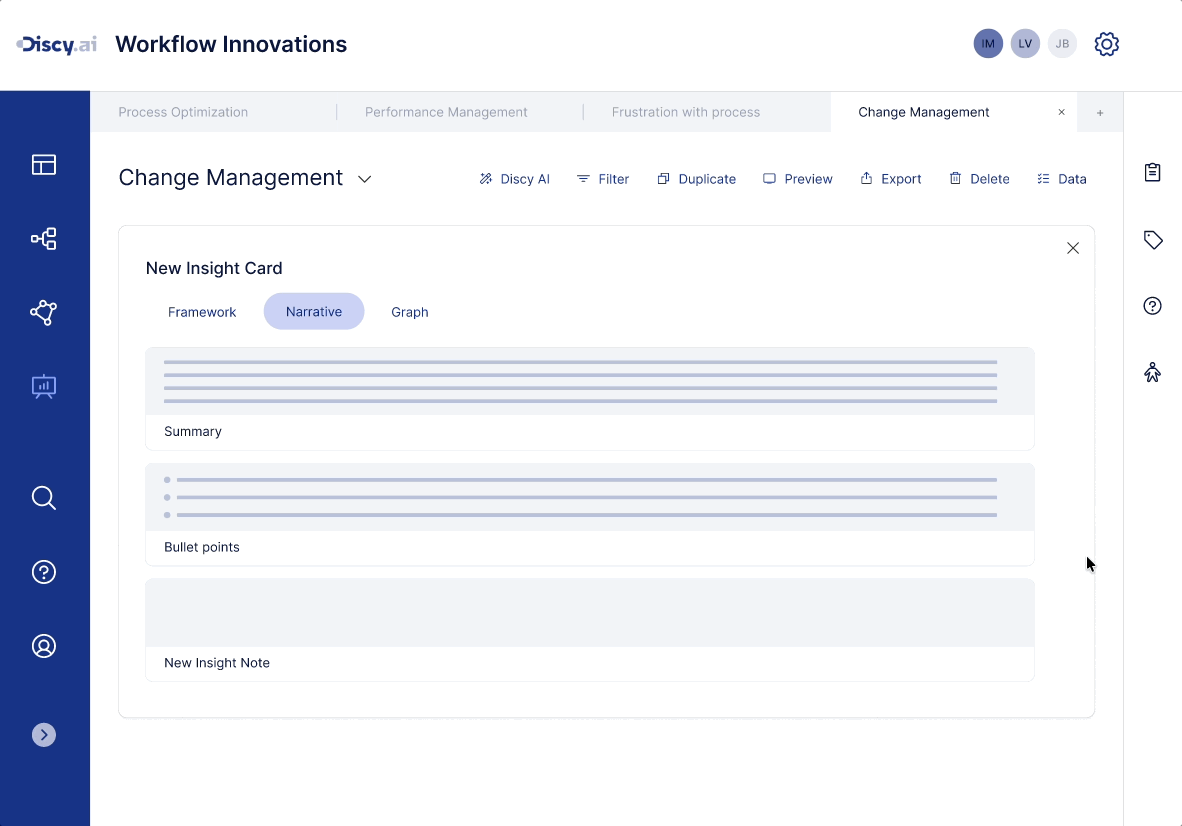Select the Framework card style
This screenshot has height=826, width=1182.
point(201,311)
